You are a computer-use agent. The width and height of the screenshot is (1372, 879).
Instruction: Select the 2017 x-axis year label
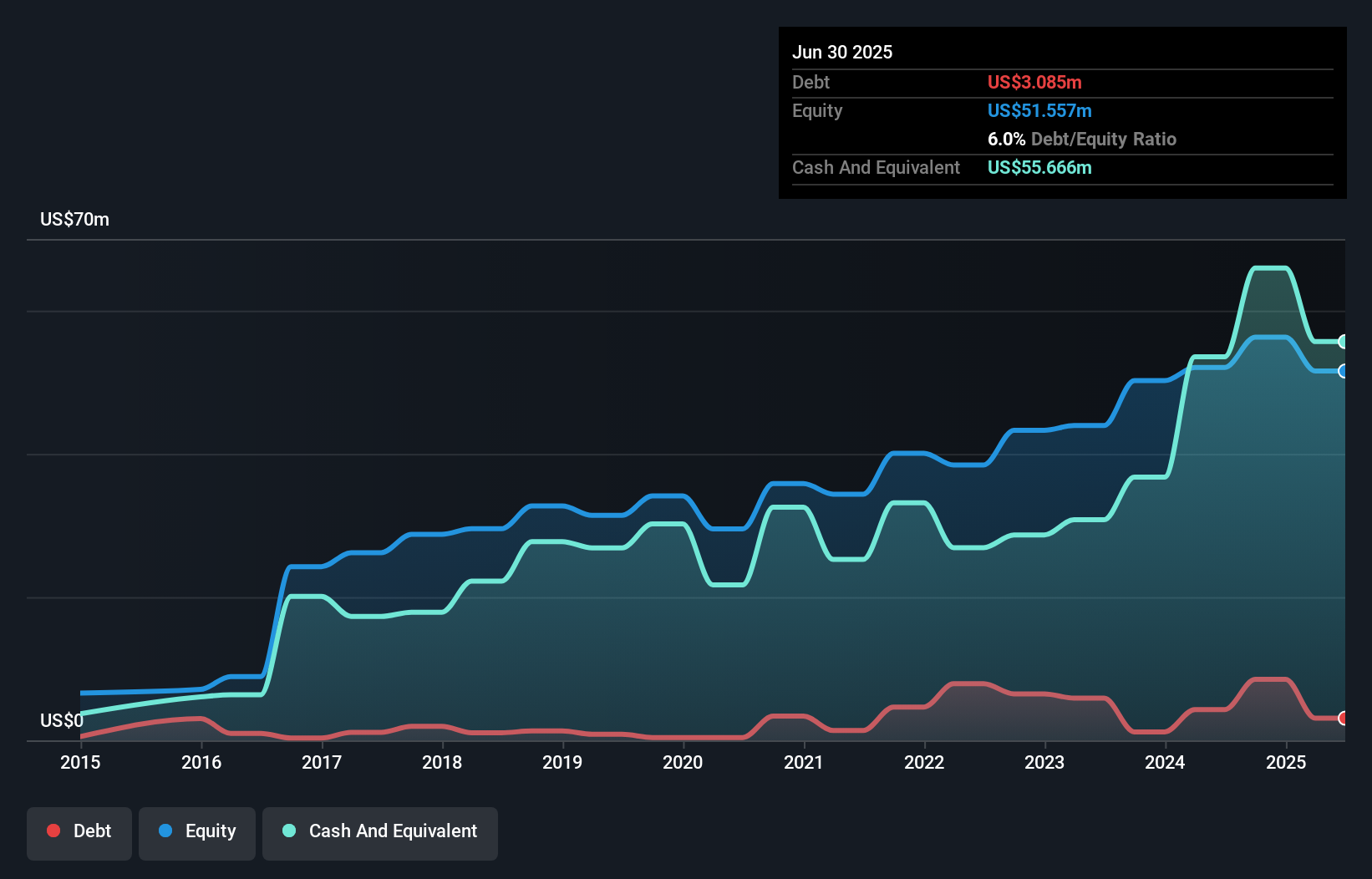pos(322,762)
